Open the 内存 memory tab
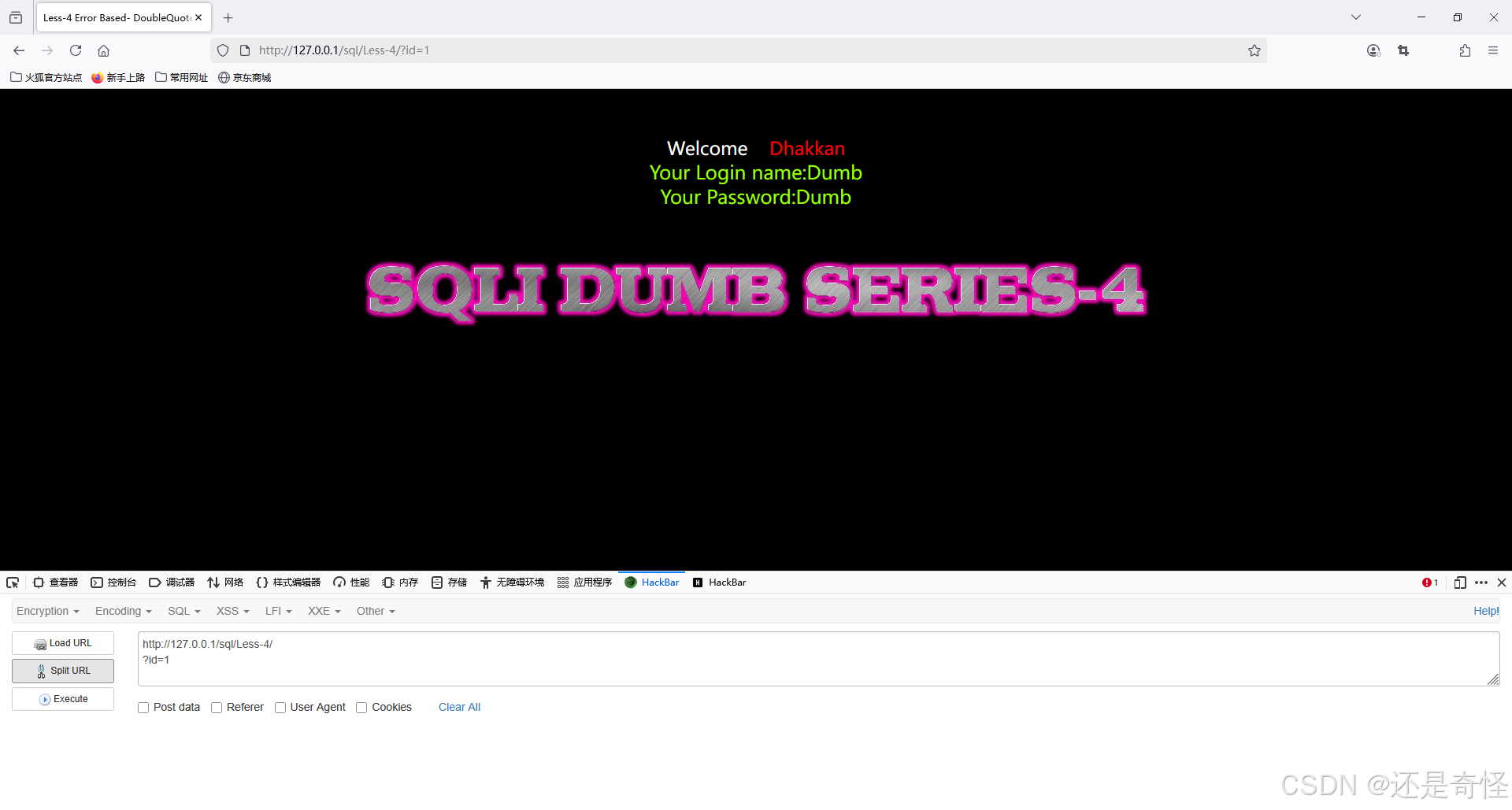Image resolution: width=1512 pixels, height=810 pixels. 400,583
